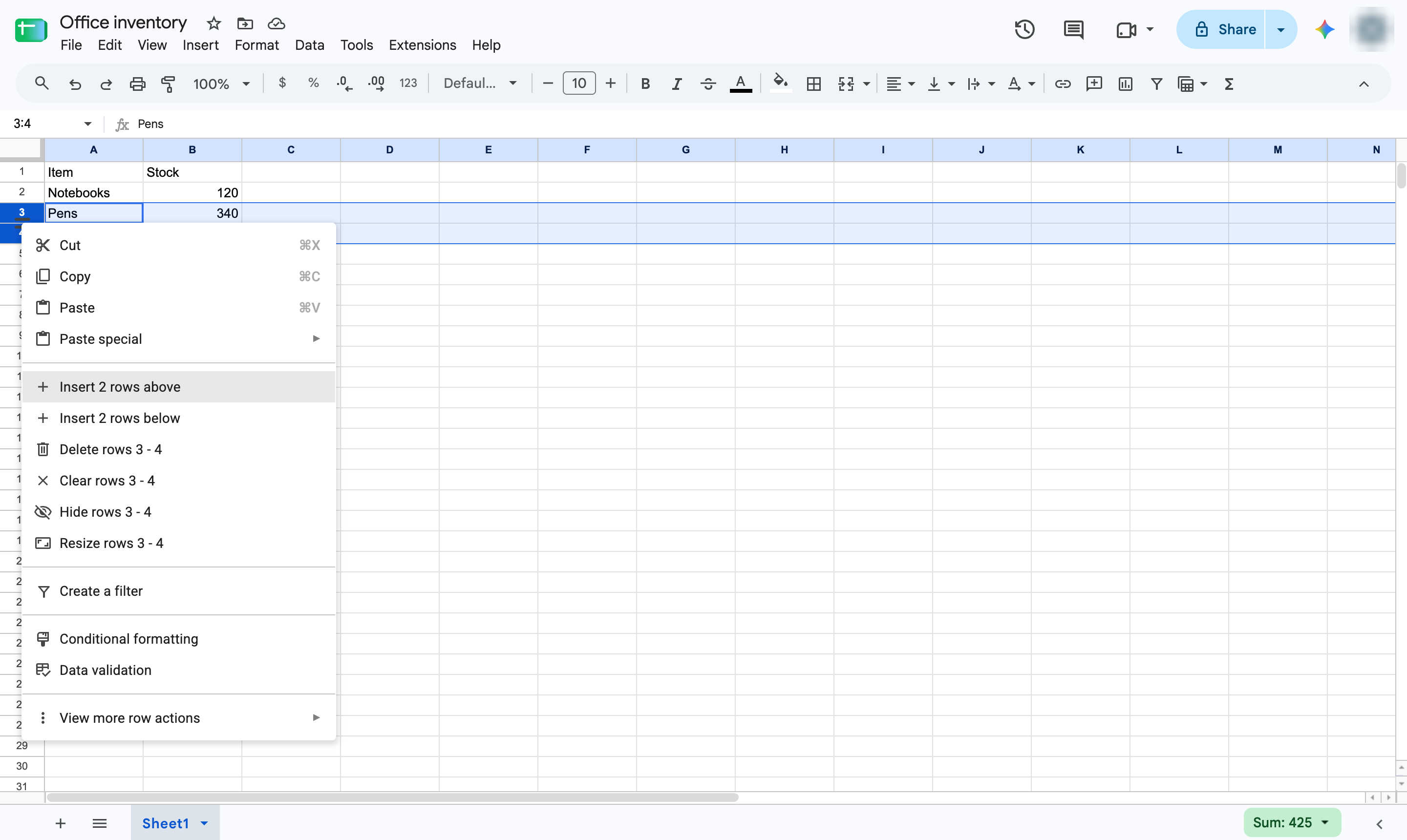
Task: Decrease decimal places icon
Action: 344,84
